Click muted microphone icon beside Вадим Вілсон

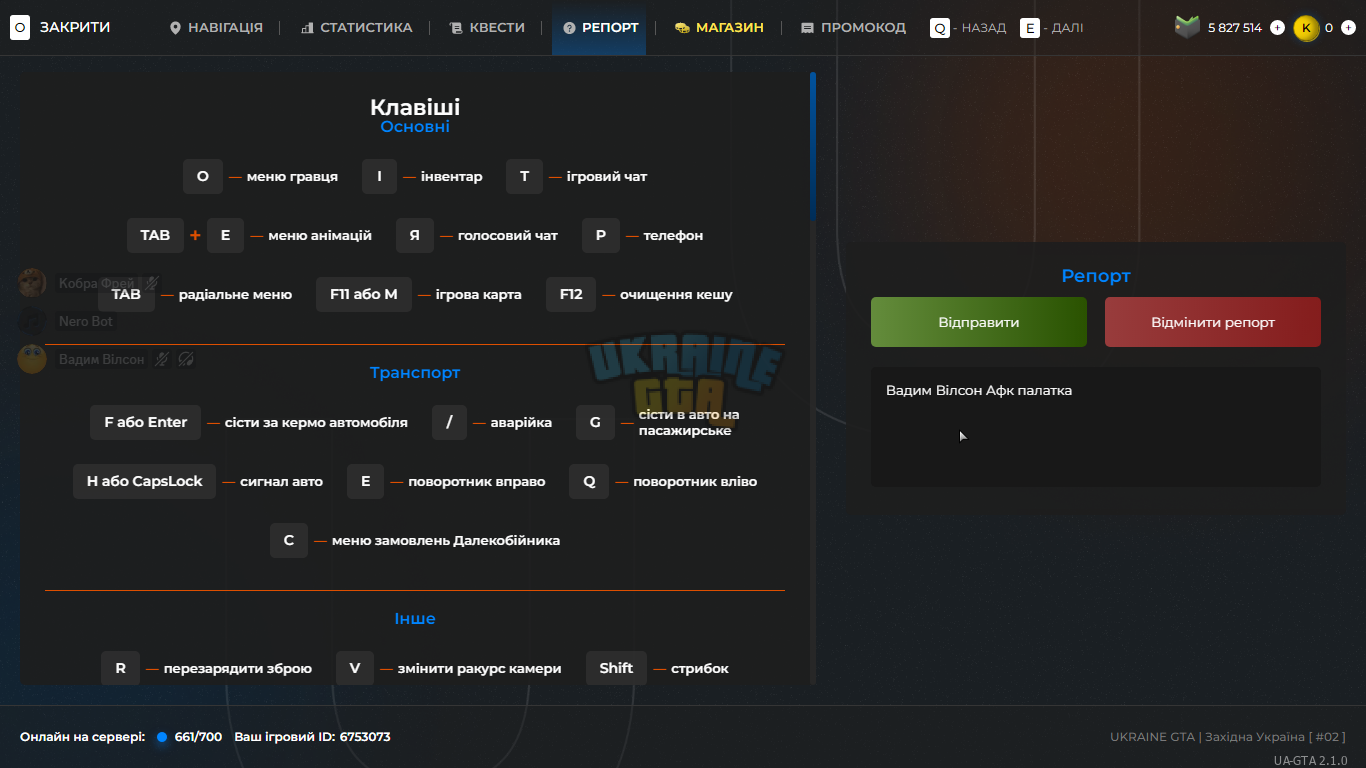pos(162,359)
